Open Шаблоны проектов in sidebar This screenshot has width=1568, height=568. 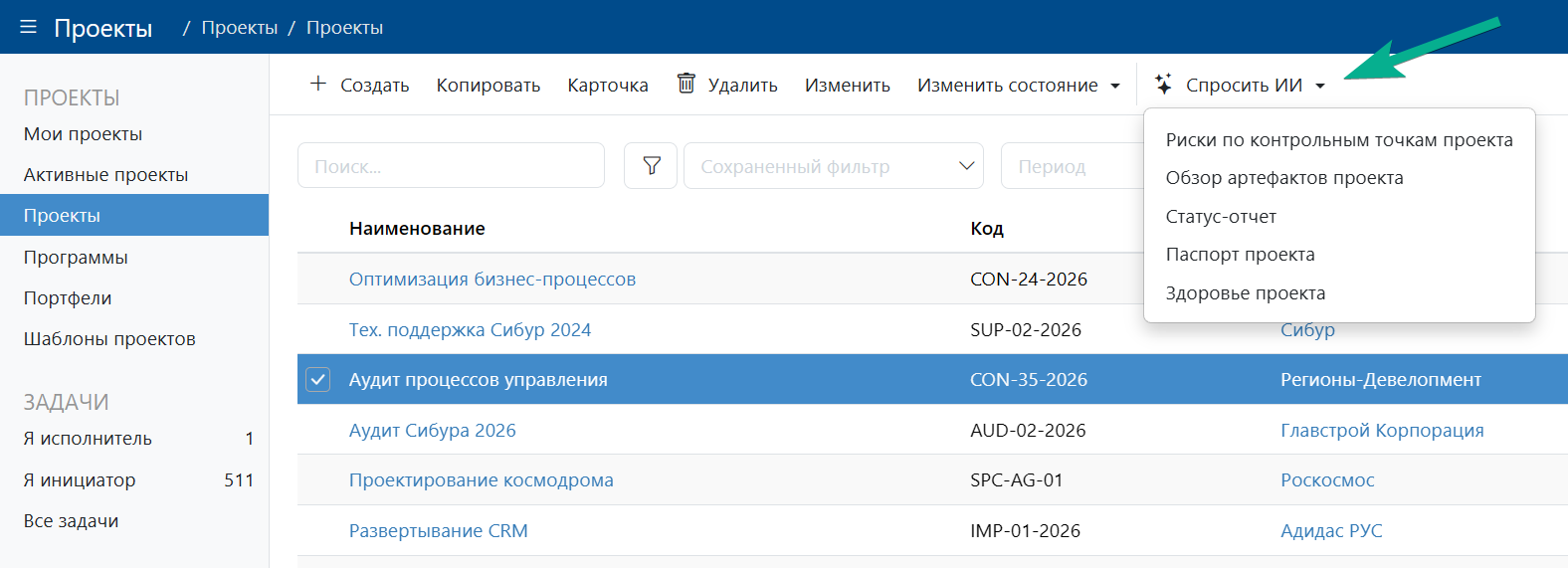coord(109,339)
